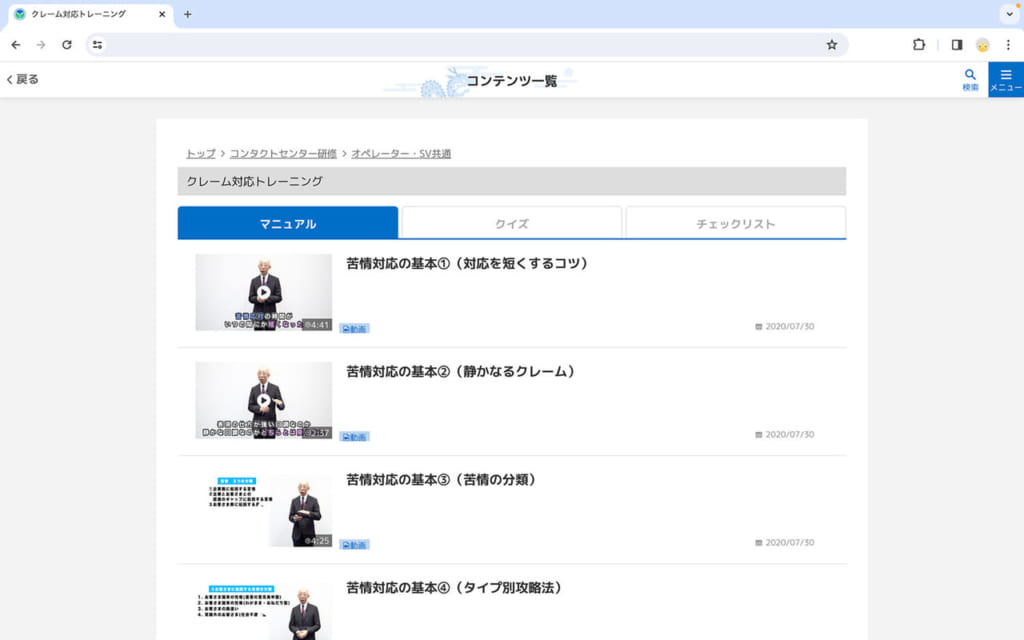Viewport: 1024px width, 640px height.
Task: Switch to the チェックリスト tab
Action: (735, 223)
